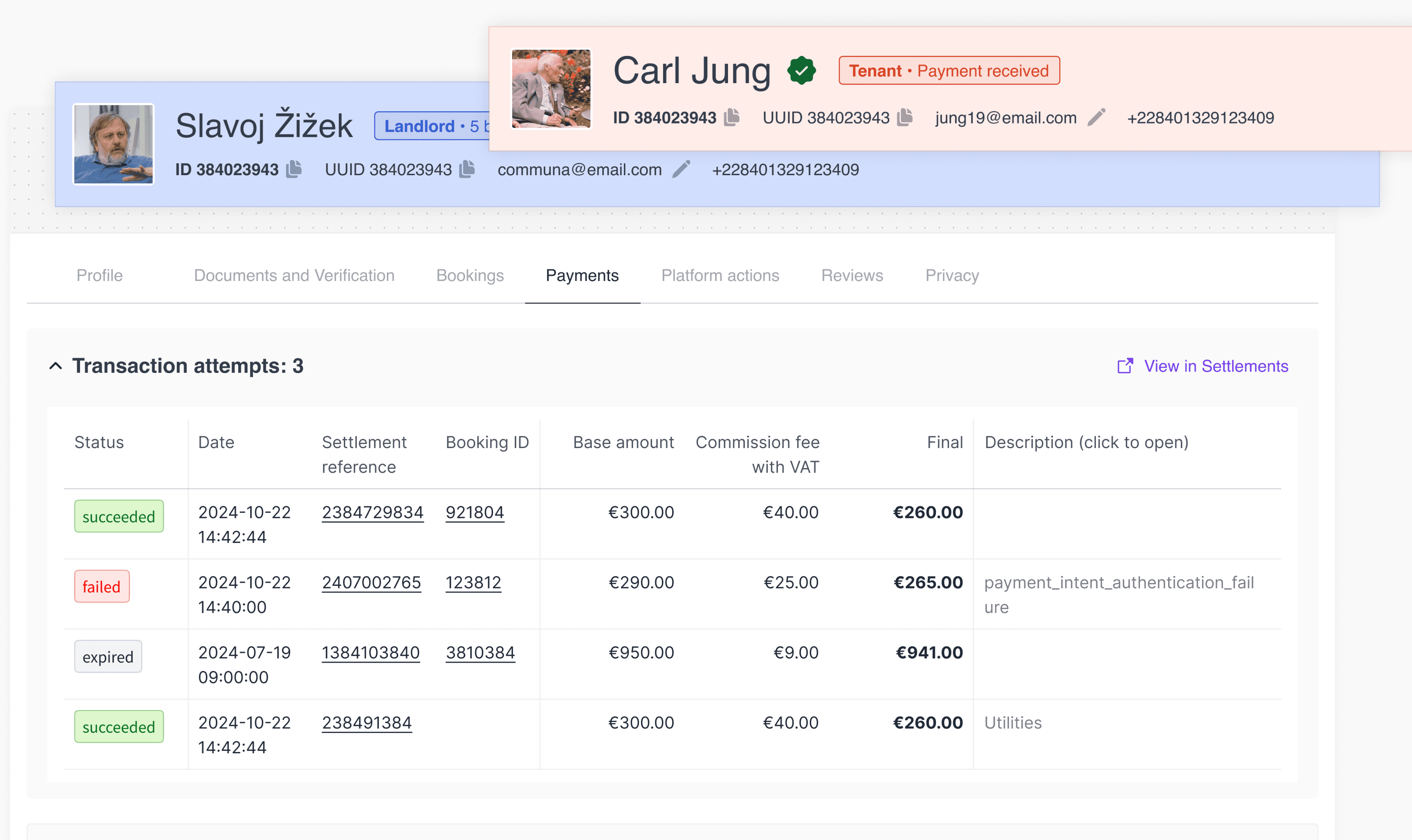Edit Slavoj Žižek's email with pencil icon
The width and height of the screenshot is (1412, 840).
pos(681,169)
